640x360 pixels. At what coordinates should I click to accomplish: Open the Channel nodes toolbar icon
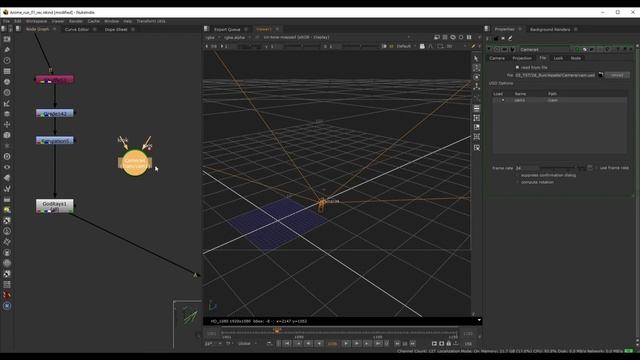[7, 71]
